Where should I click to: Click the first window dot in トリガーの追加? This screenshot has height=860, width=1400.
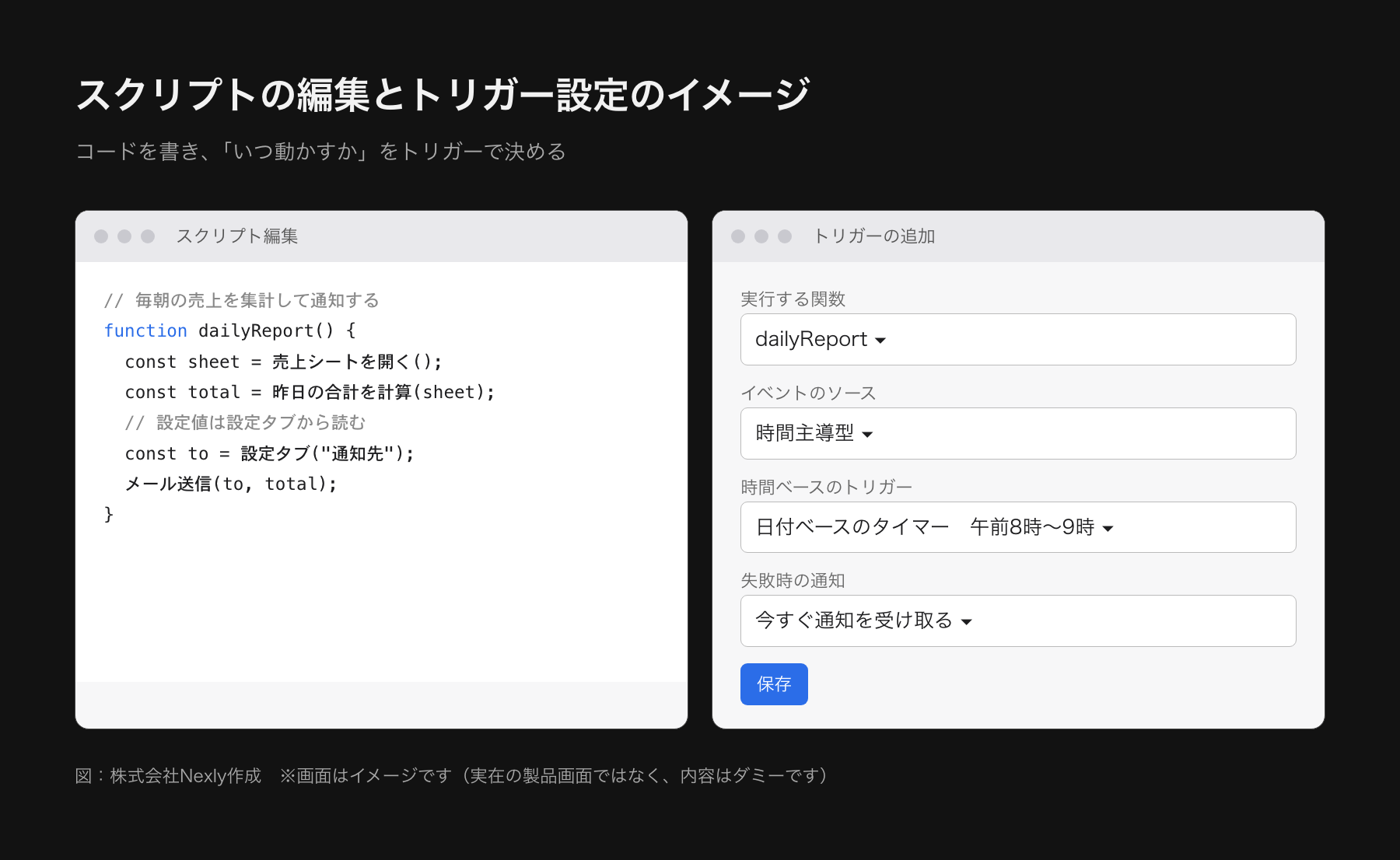click(x=738, y=236)
